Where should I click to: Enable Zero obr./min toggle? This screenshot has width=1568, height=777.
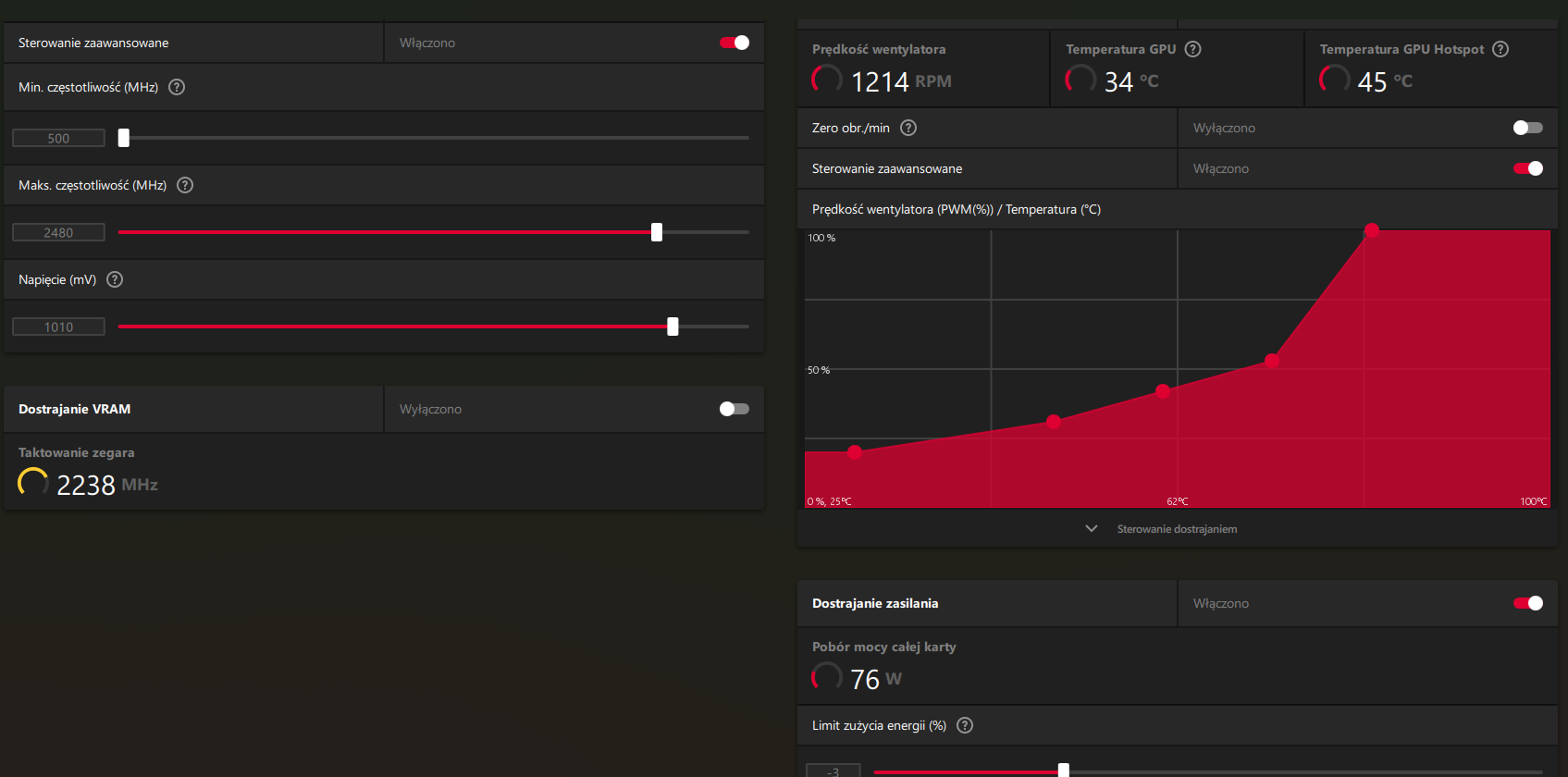click(x=1528, y=128)
